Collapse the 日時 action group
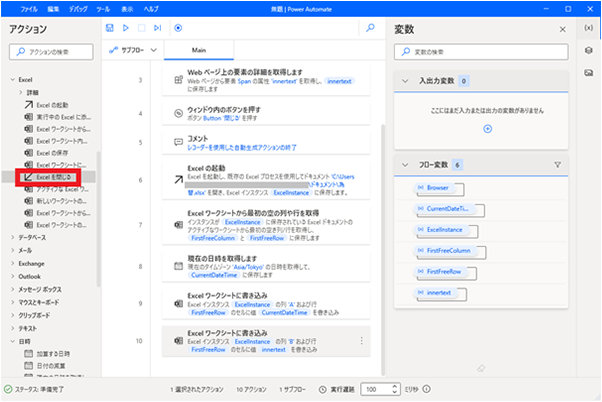 click(x=13, y=341)
